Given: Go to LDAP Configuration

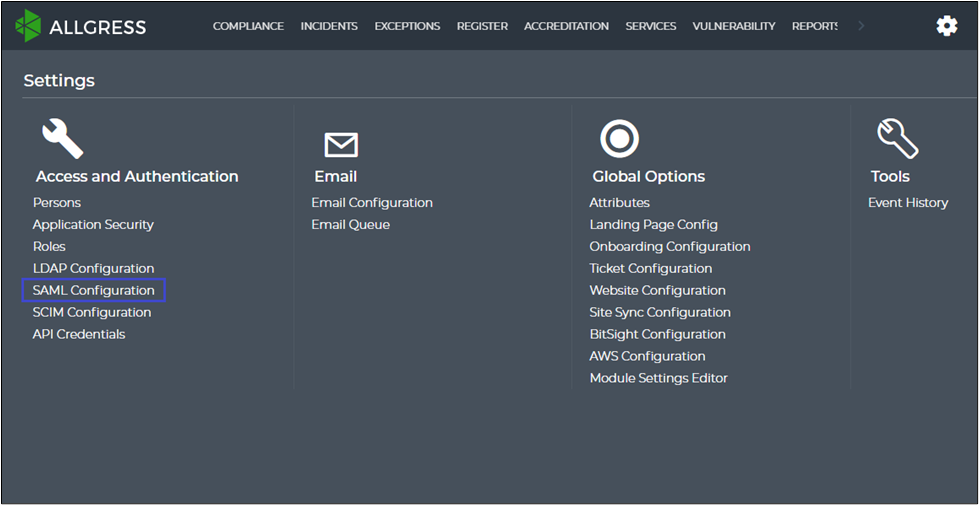Looking at the screenshot, I should pyautogui.click(x=93, y=268).
